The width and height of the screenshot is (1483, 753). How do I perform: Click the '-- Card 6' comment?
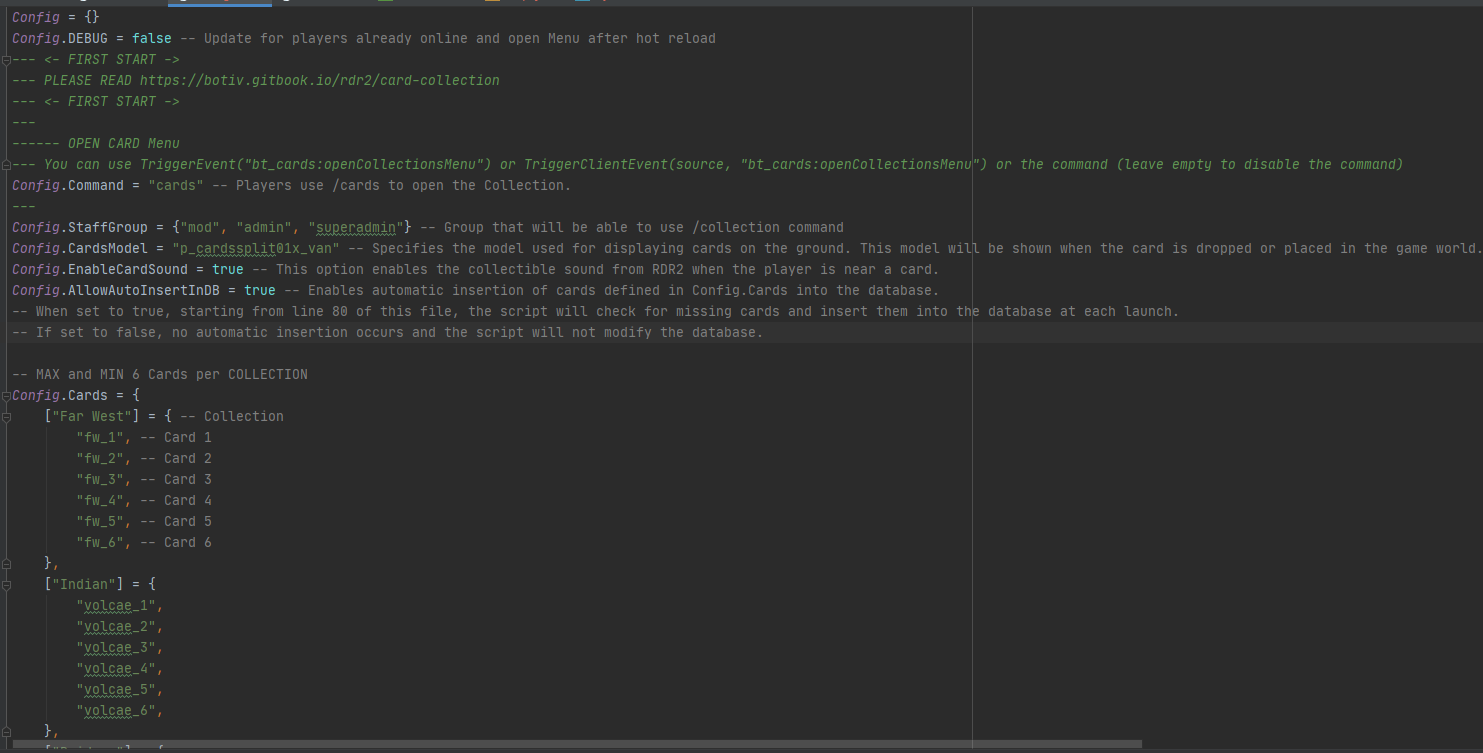176,542
